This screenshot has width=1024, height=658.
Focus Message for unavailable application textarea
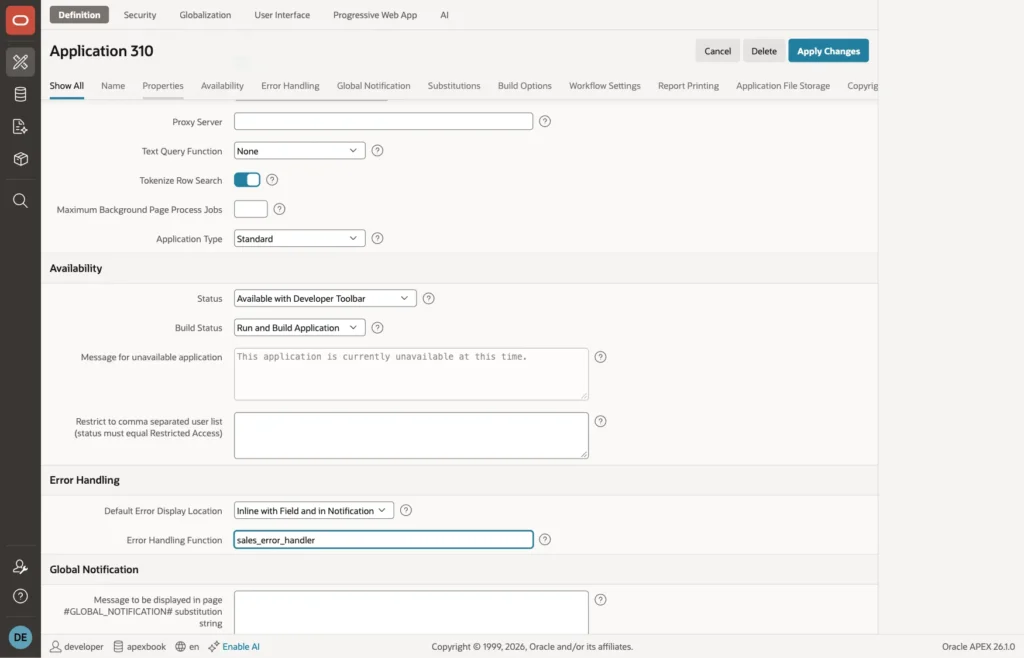pos(411,374)
